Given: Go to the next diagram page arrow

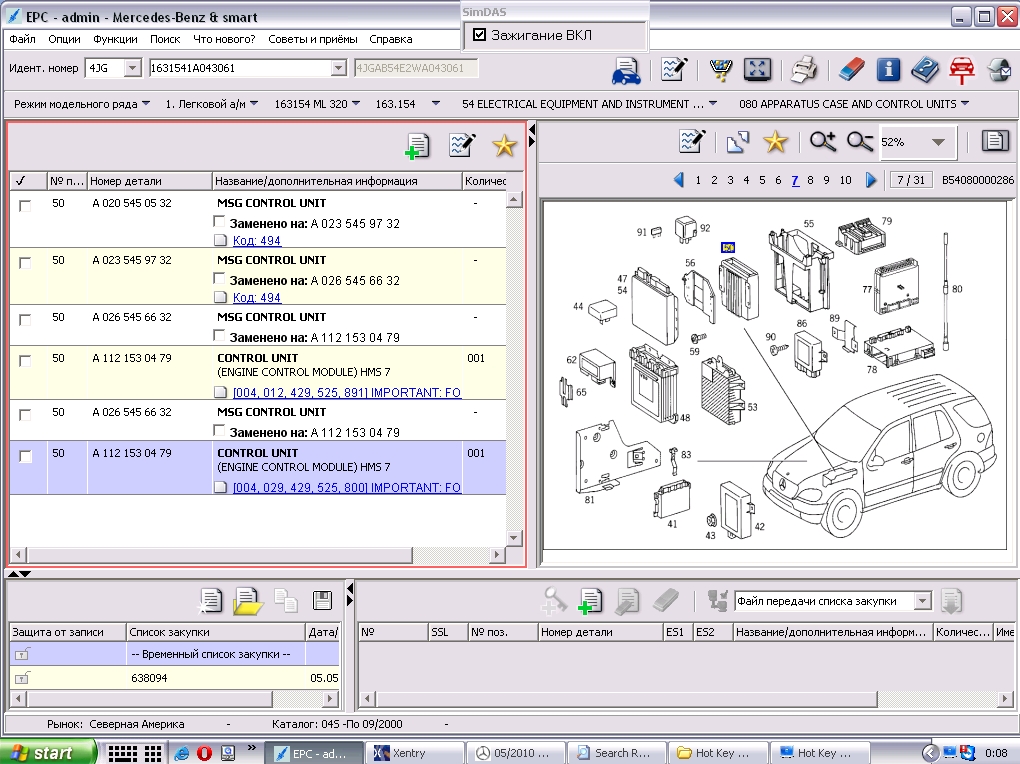Looking at the screenshot, I should [x=871, y=180].
